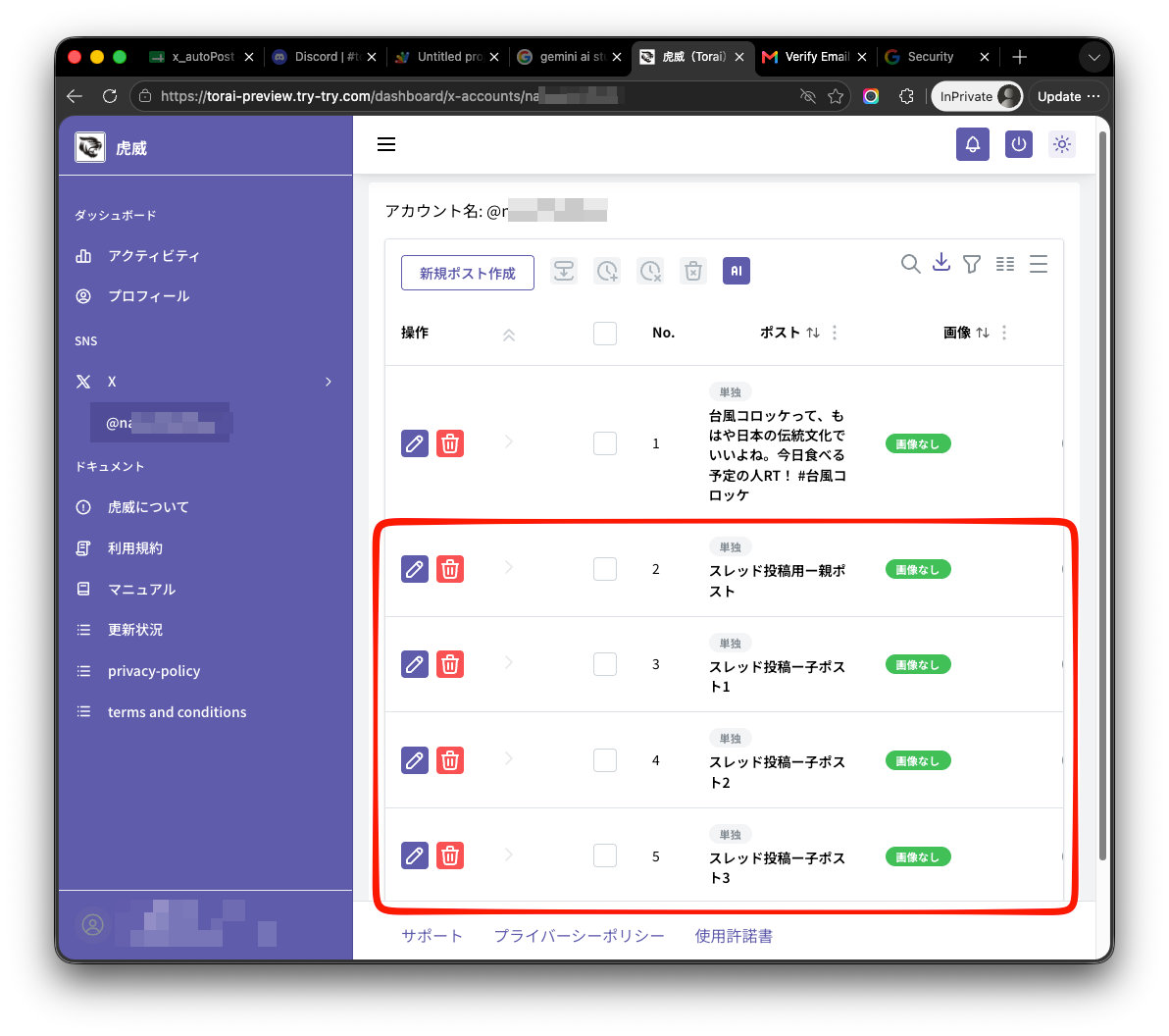Click the column view icon
Screen dimensions: 1169x1036
coord(1005,264)
